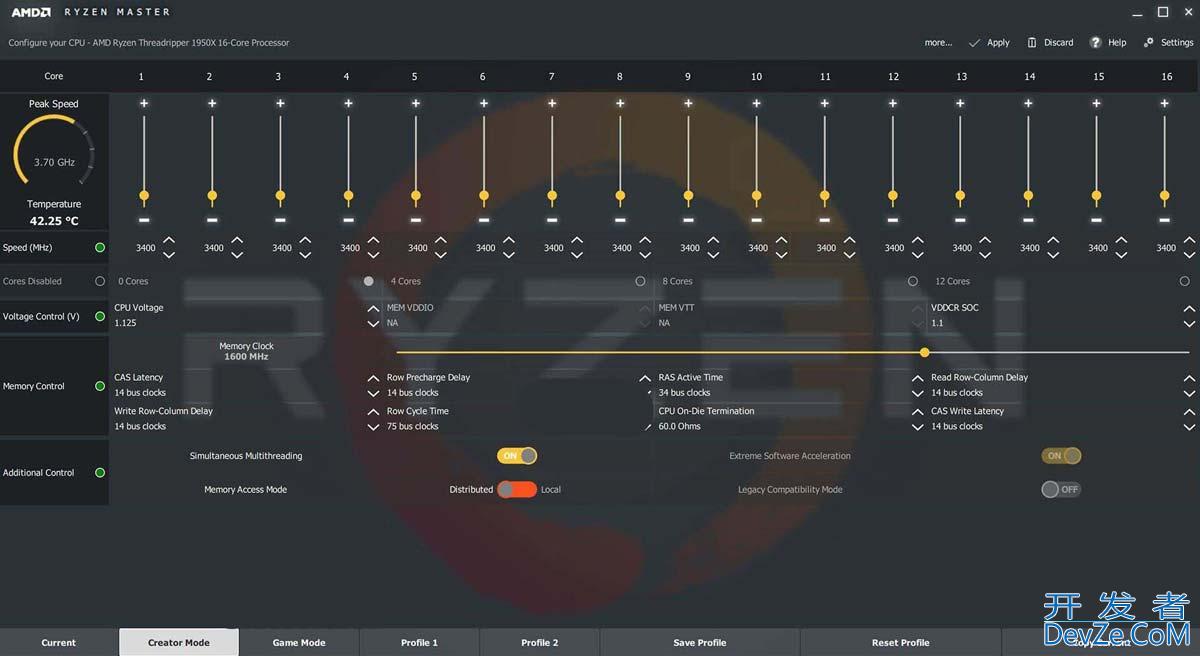Image resolution: width=1200 pixels, height=656 pixels.
Task: Switch Memory Access Mode between Distributed and Local
Action: (517, 489)
